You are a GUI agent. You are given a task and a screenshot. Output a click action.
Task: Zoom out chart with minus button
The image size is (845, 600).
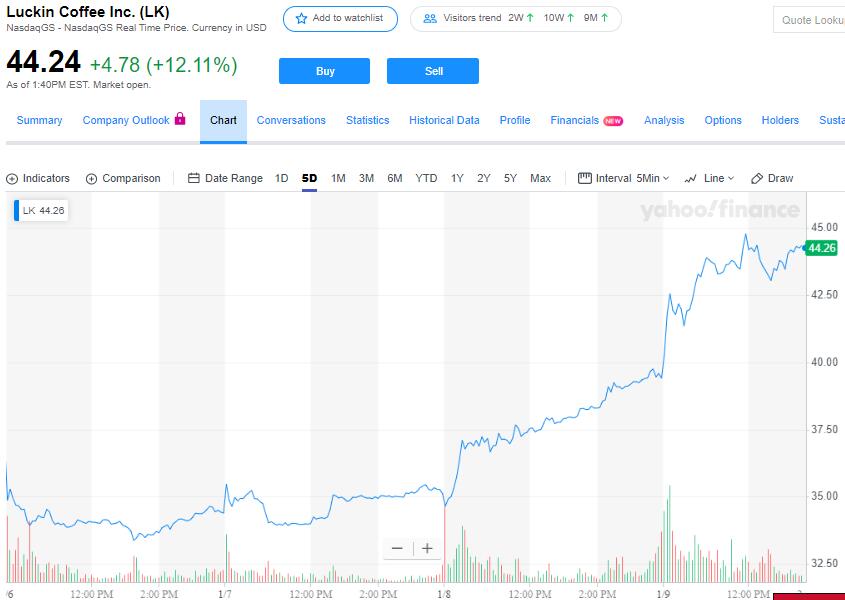397,548
